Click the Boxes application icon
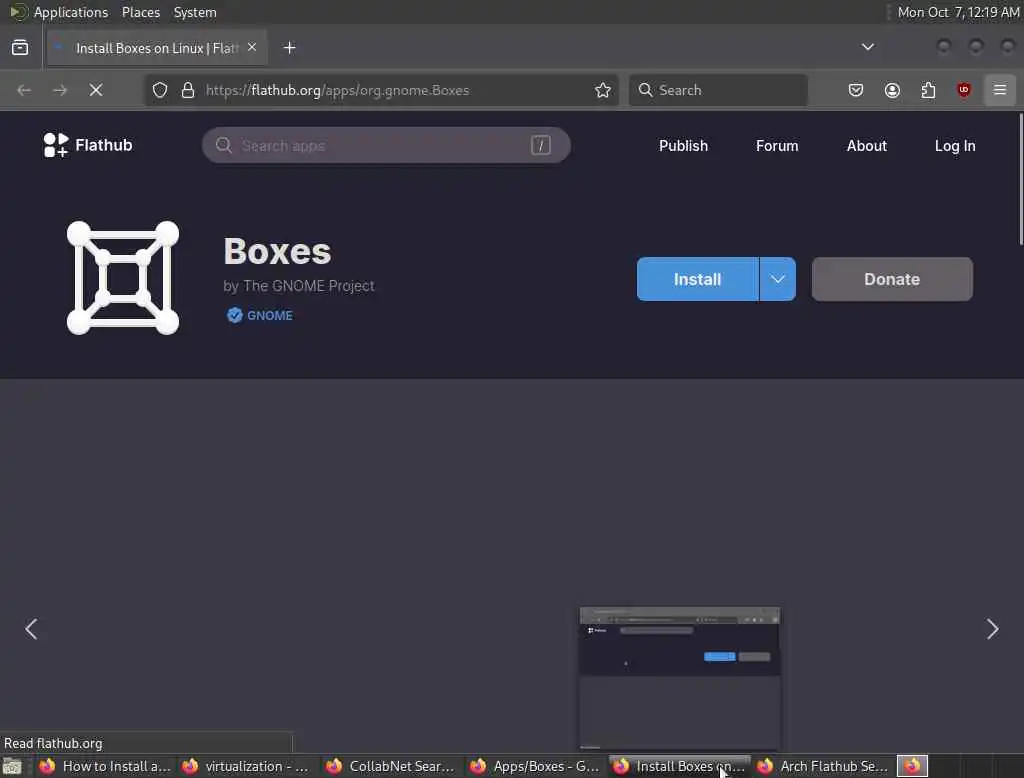 (x=123, y=278)
